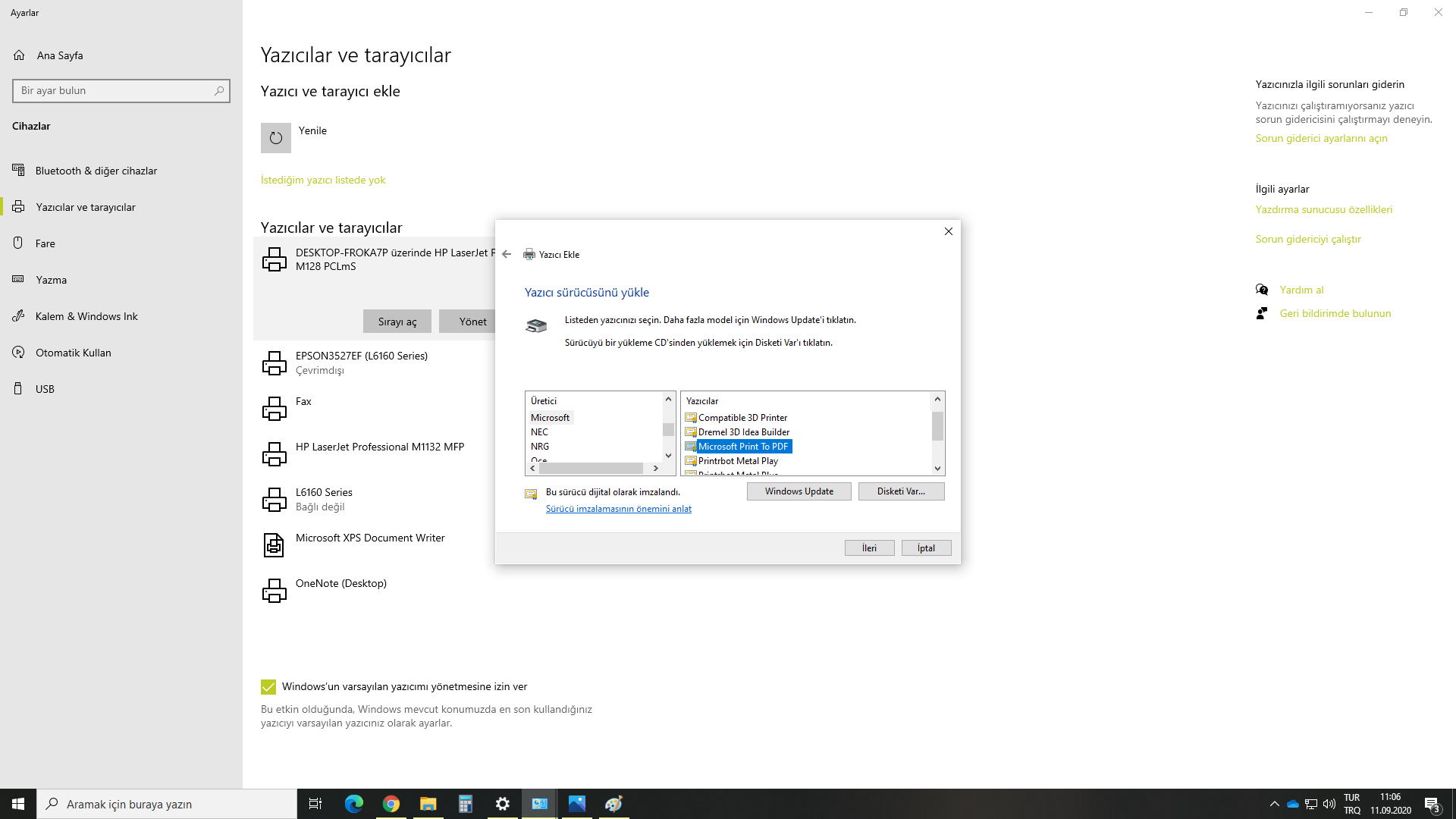Select the Fax printer icon

275,409
